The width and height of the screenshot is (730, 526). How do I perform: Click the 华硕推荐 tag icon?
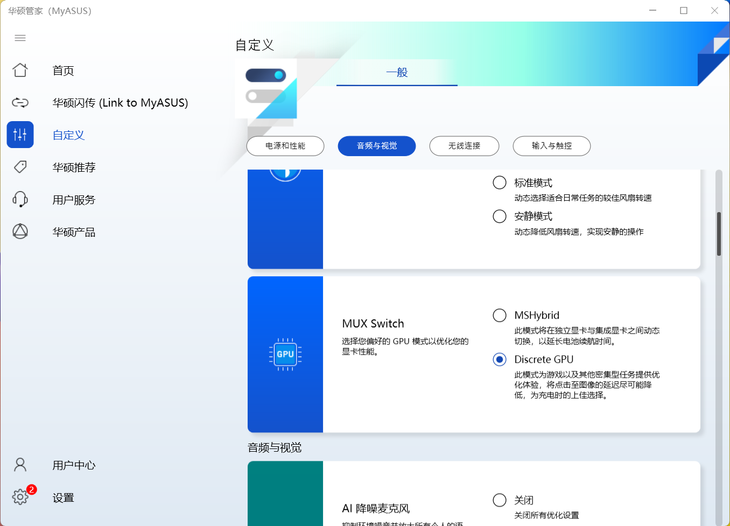pos(20,167)
